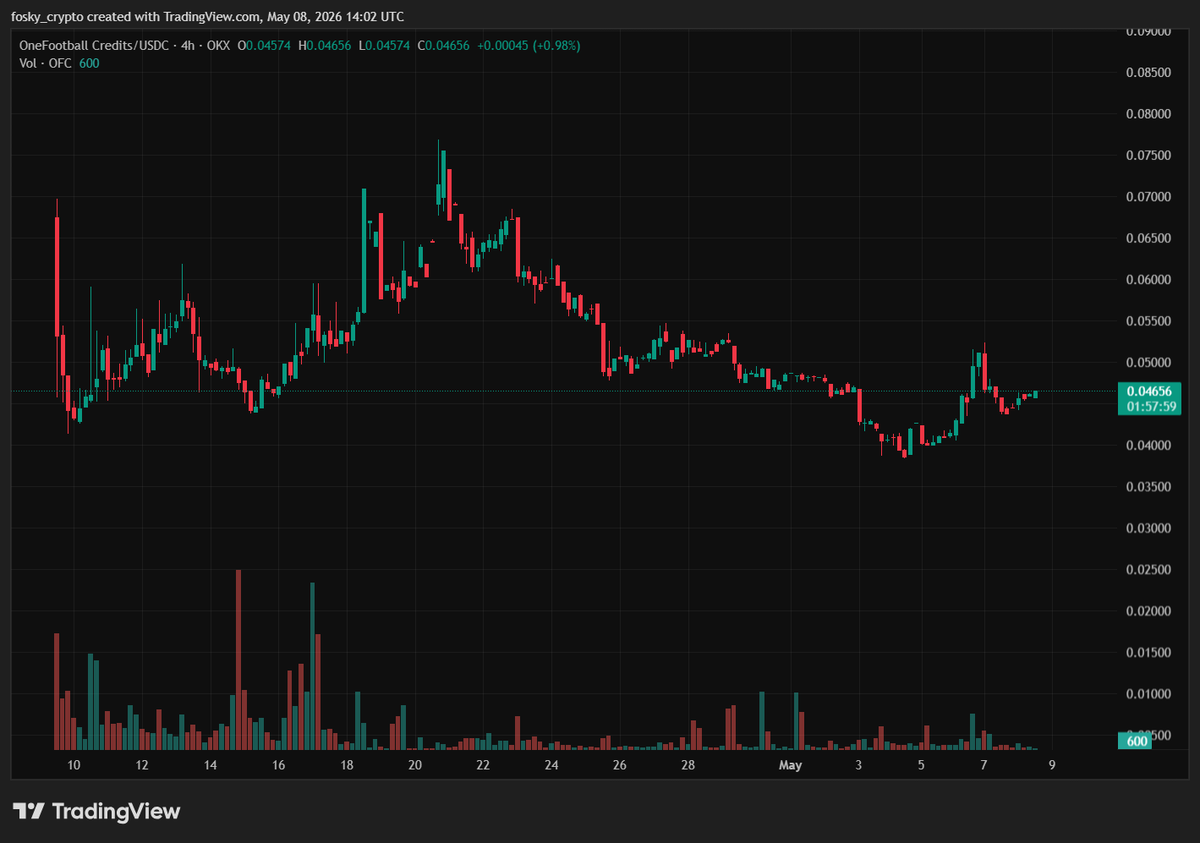Click the 0.08000 price axis label
Screen dimensions: 1200x843
[1149, 114]
